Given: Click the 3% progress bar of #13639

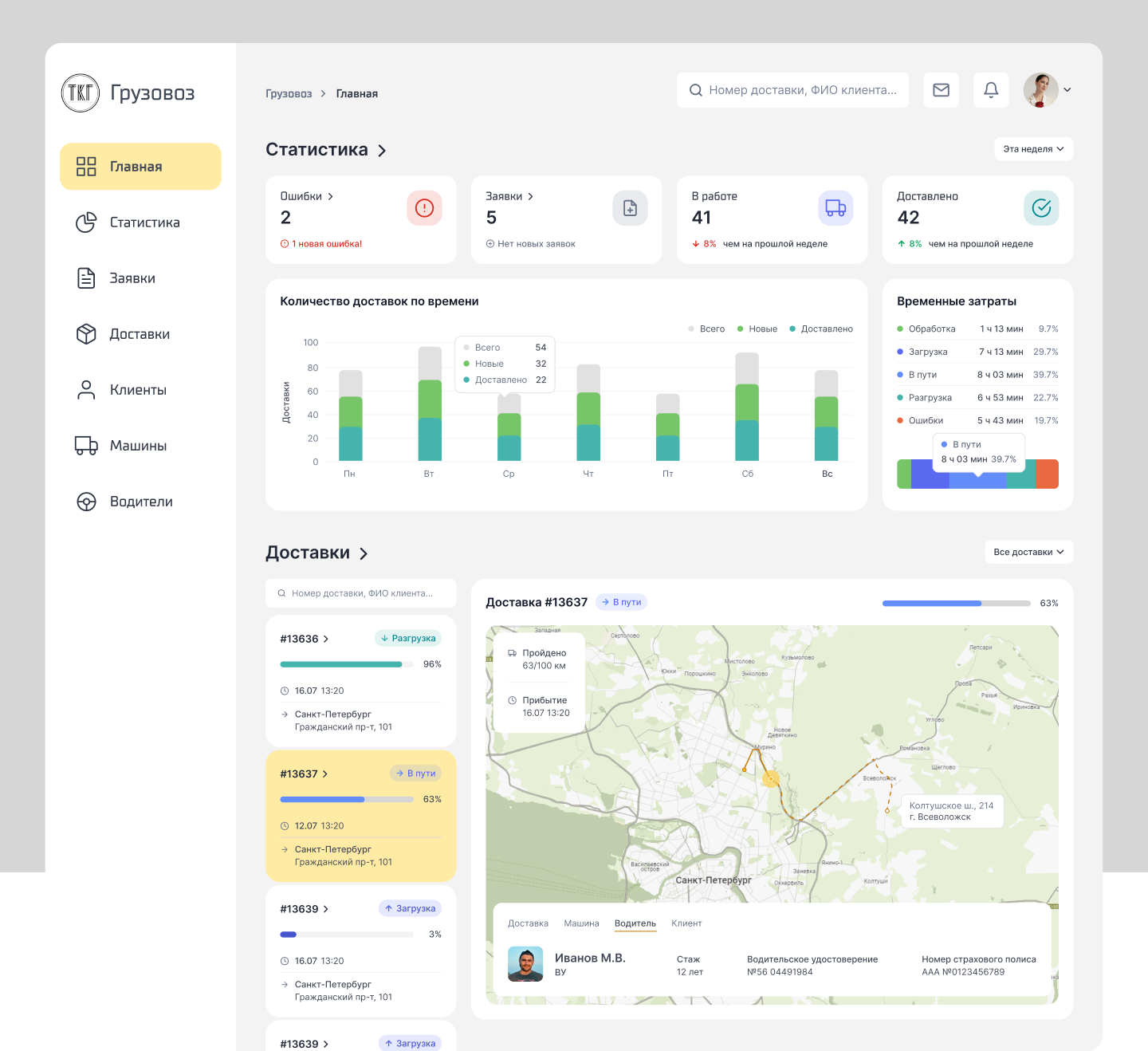Looking at the screenshot, I should click(347, 935).
